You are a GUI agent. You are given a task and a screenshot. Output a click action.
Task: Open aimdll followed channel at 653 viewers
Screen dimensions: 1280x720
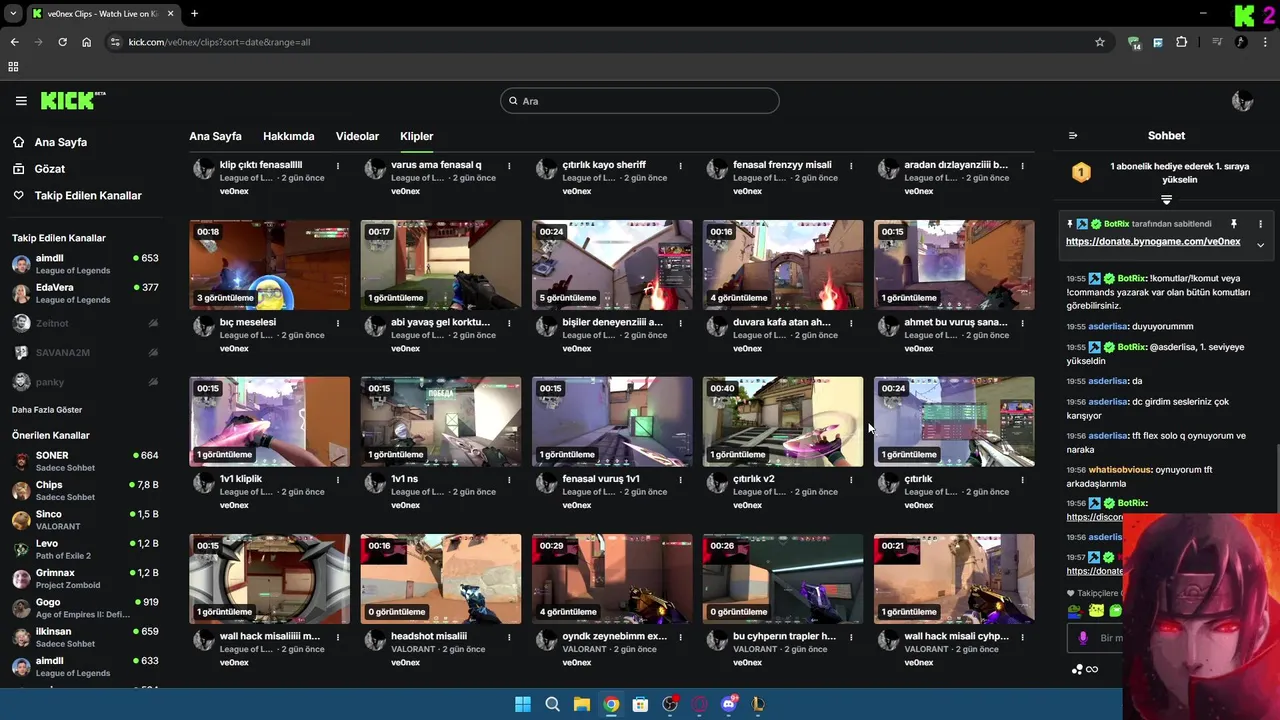[85, 264]
